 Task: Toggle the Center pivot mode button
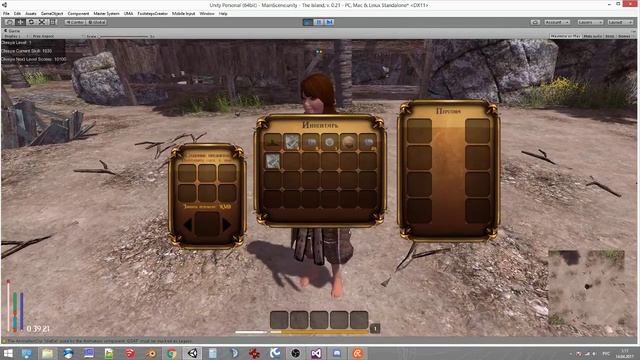[x=75, y=22]
